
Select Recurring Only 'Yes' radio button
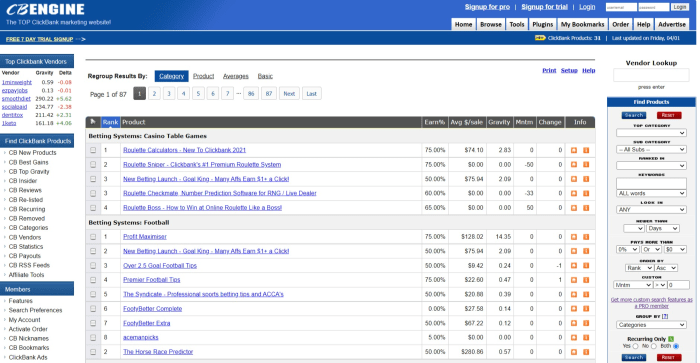click(635, 346)
